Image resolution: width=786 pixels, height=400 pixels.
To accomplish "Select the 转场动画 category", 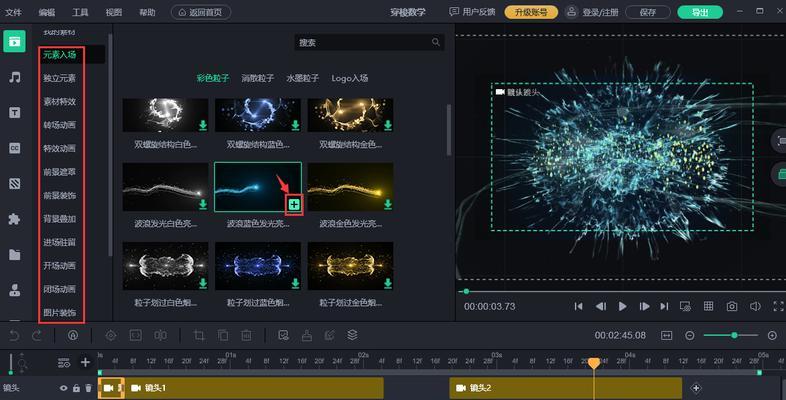I will coord(59,125).
